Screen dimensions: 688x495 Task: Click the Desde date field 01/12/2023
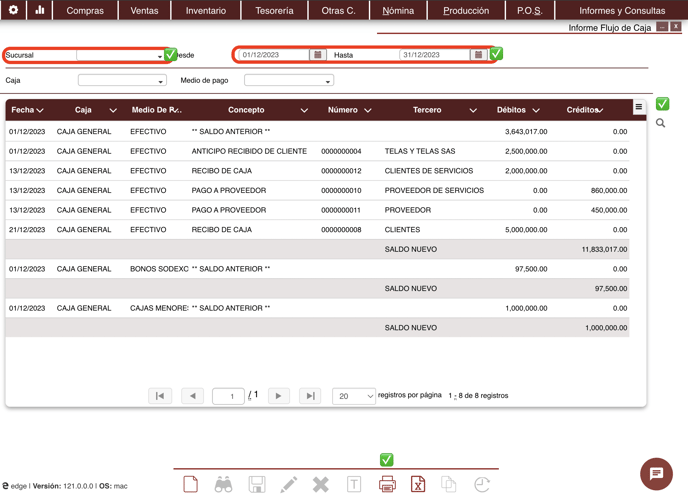click(274, 55)
